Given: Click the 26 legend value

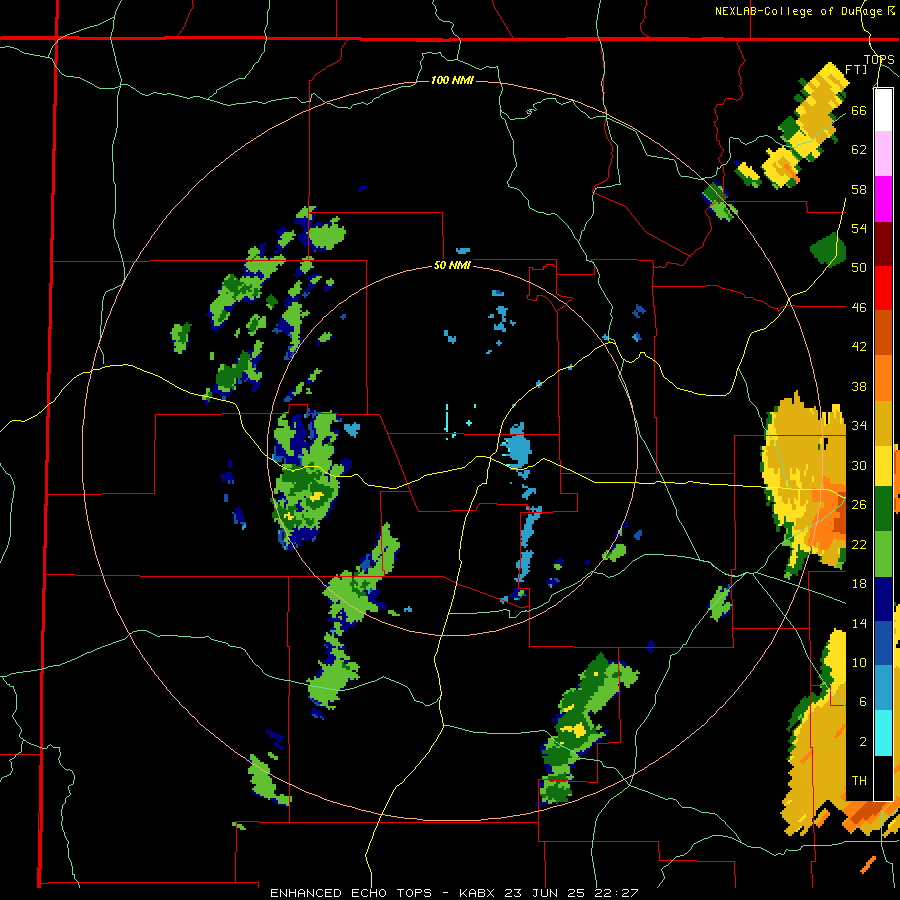Looking at the screenshot, I should 859,505.
